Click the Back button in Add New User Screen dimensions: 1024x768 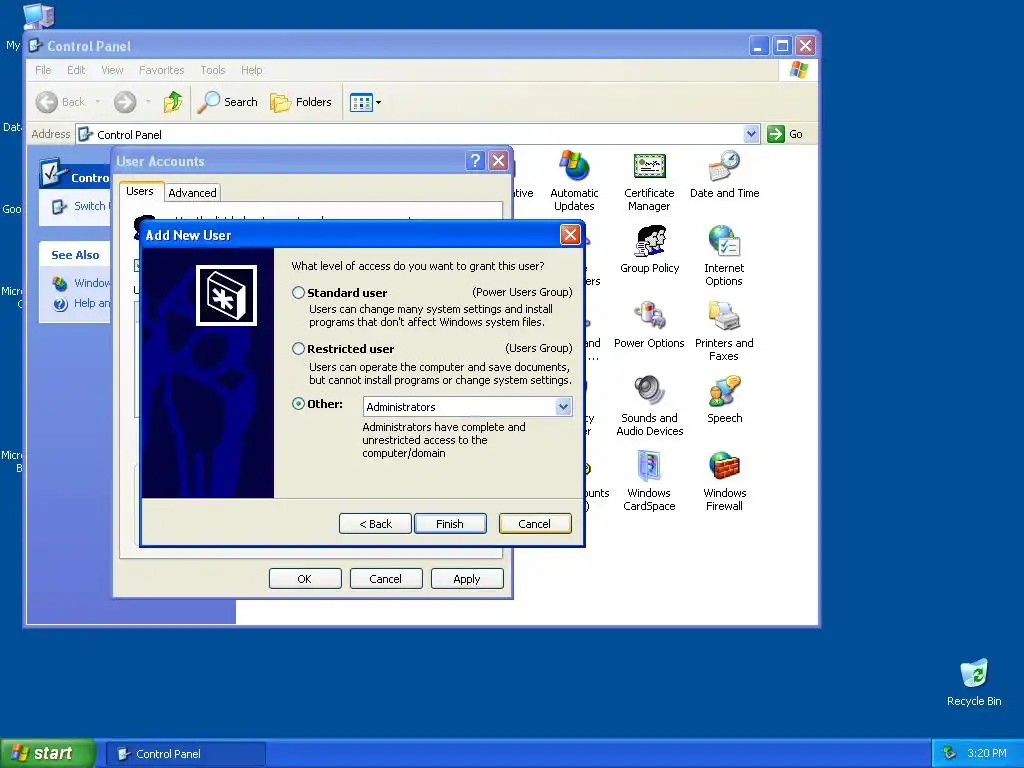(376, 524)
